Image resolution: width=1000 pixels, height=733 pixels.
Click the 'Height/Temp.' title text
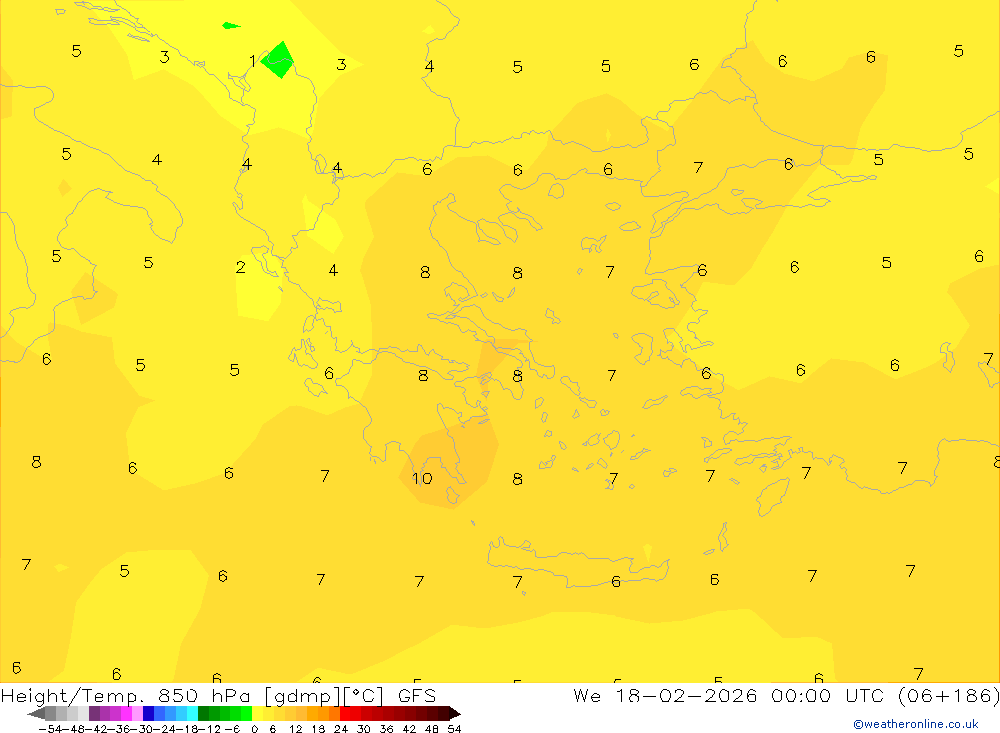[x=72, y=696]
